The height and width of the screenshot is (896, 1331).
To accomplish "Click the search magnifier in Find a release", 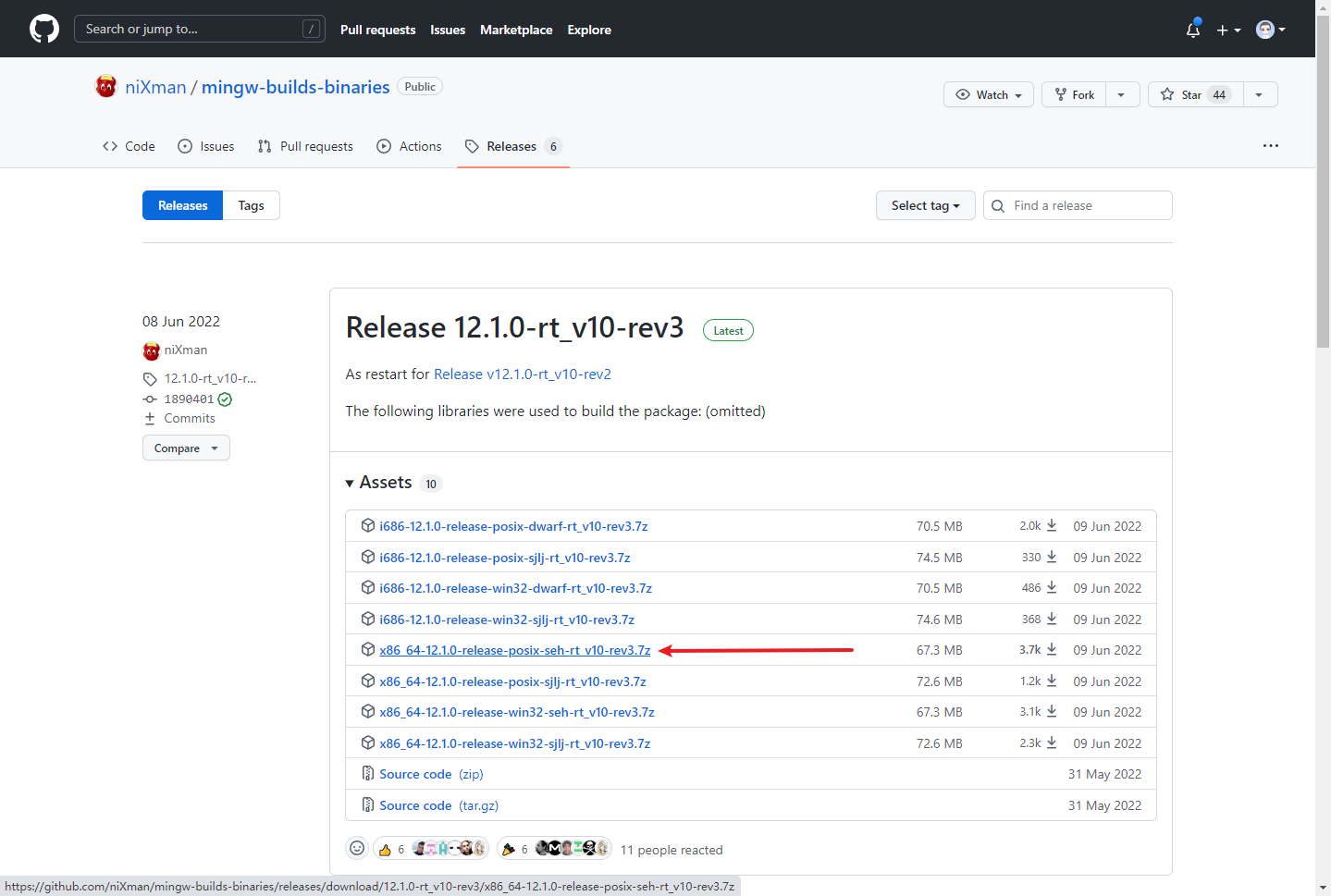I will [998, 206].
